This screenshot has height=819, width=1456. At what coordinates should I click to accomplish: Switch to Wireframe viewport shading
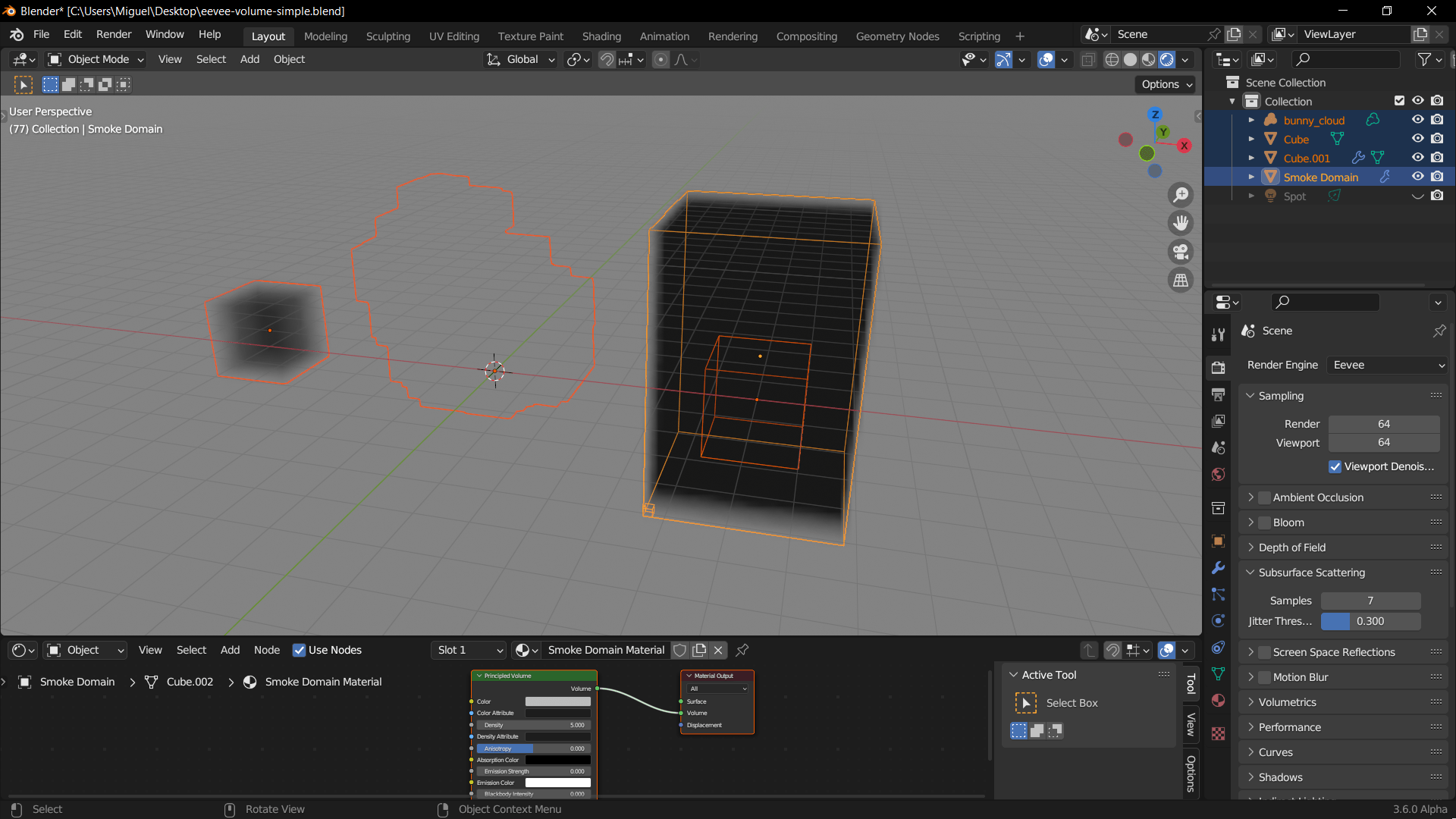pos(1112,59)
